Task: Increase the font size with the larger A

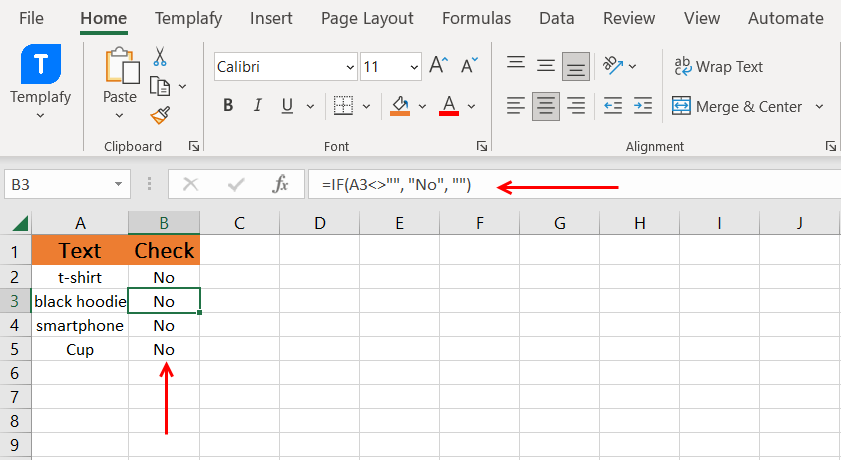Action: 438,66
